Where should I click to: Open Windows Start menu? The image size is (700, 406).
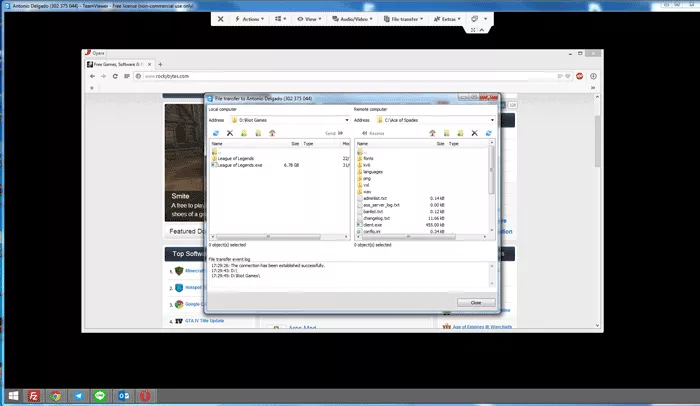coord(13,396)
